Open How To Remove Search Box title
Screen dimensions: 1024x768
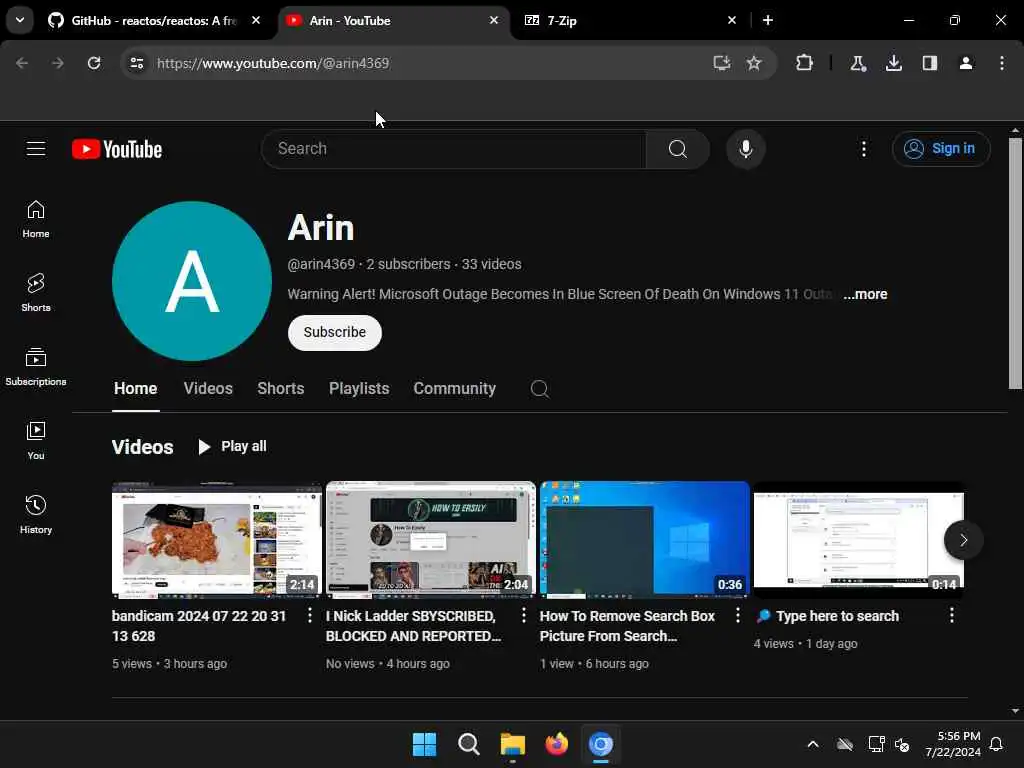(627, 626)
